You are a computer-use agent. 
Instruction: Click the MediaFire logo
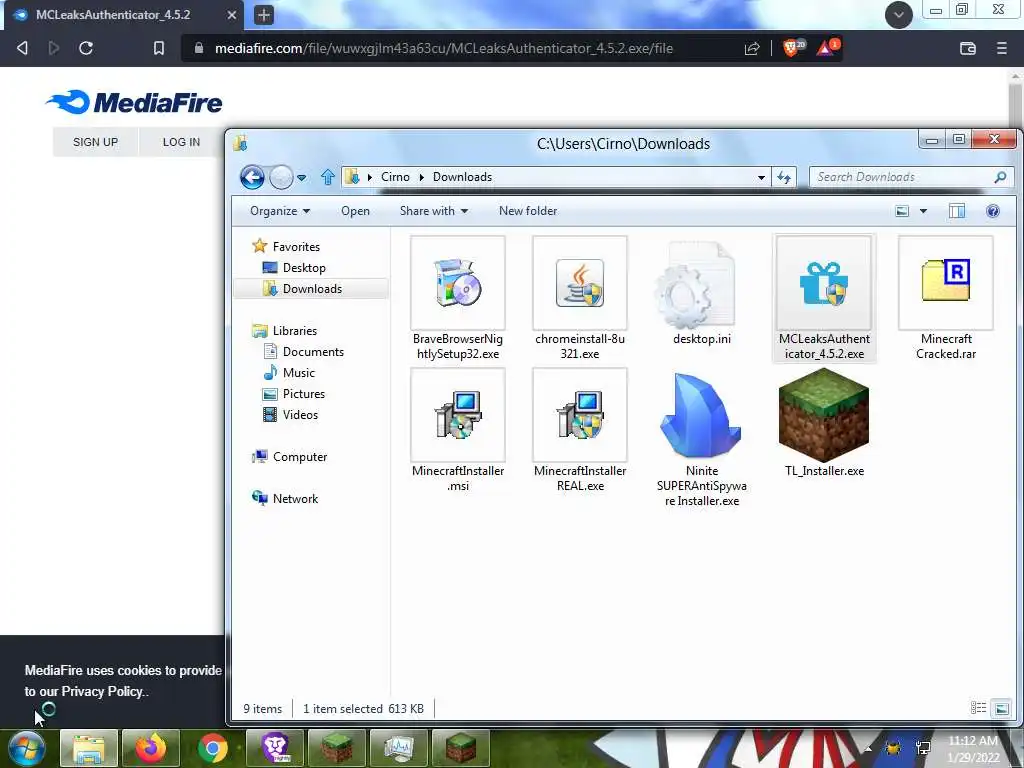coord(134,102)
